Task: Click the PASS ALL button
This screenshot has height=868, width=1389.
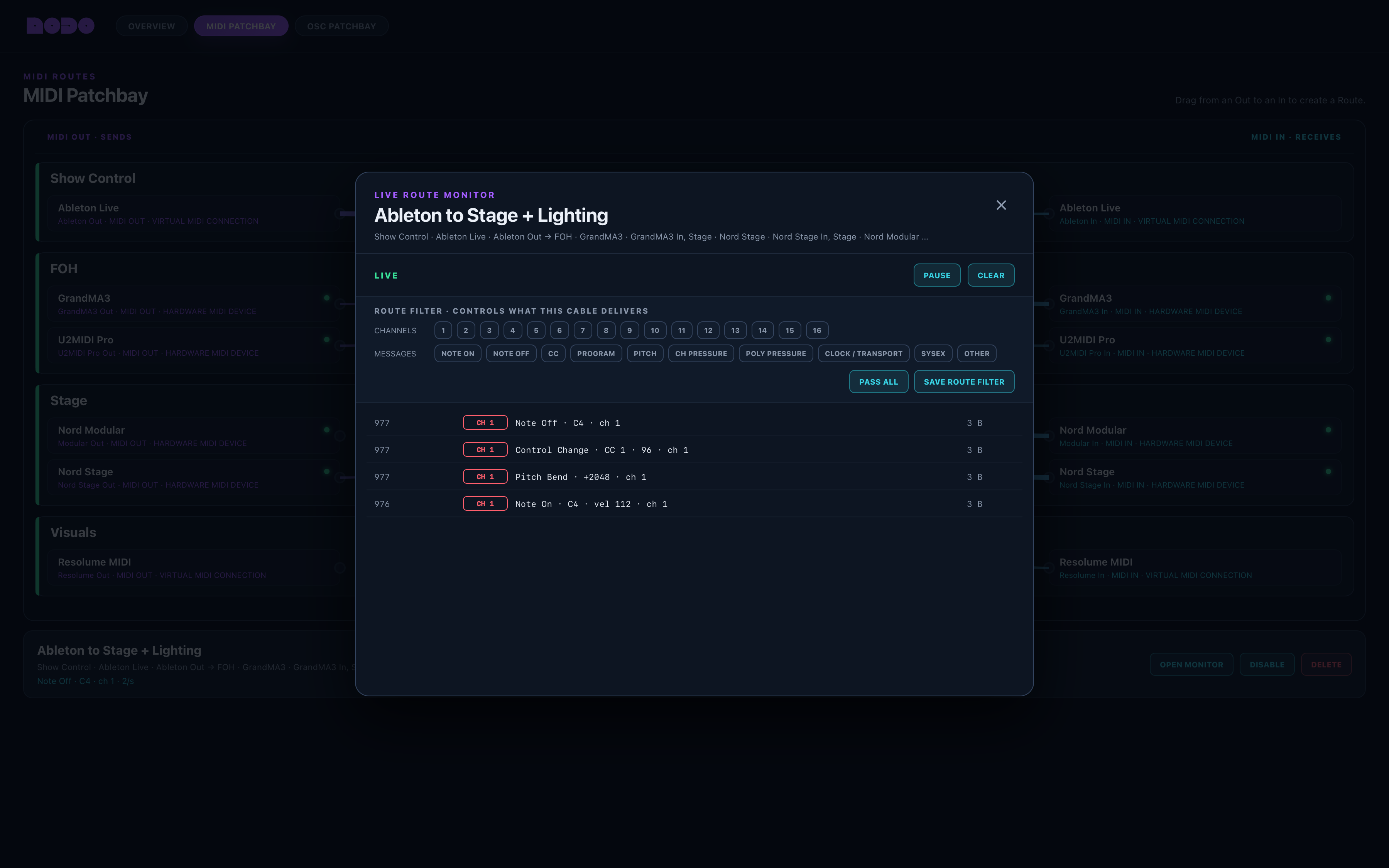Action: [x=878, y=382]
